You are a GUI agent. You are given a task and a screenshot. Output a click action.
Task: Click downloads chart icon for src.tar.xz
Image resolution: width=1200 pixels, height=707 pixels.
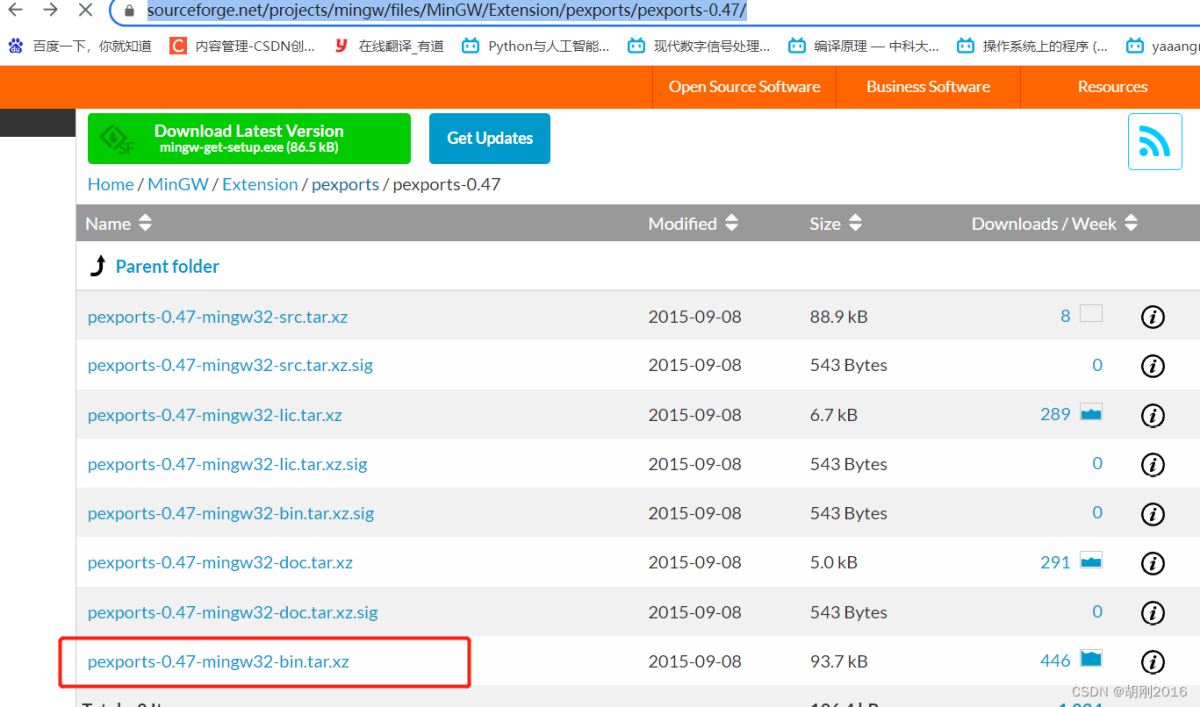pyautogui.click(x=1091, y=314)
